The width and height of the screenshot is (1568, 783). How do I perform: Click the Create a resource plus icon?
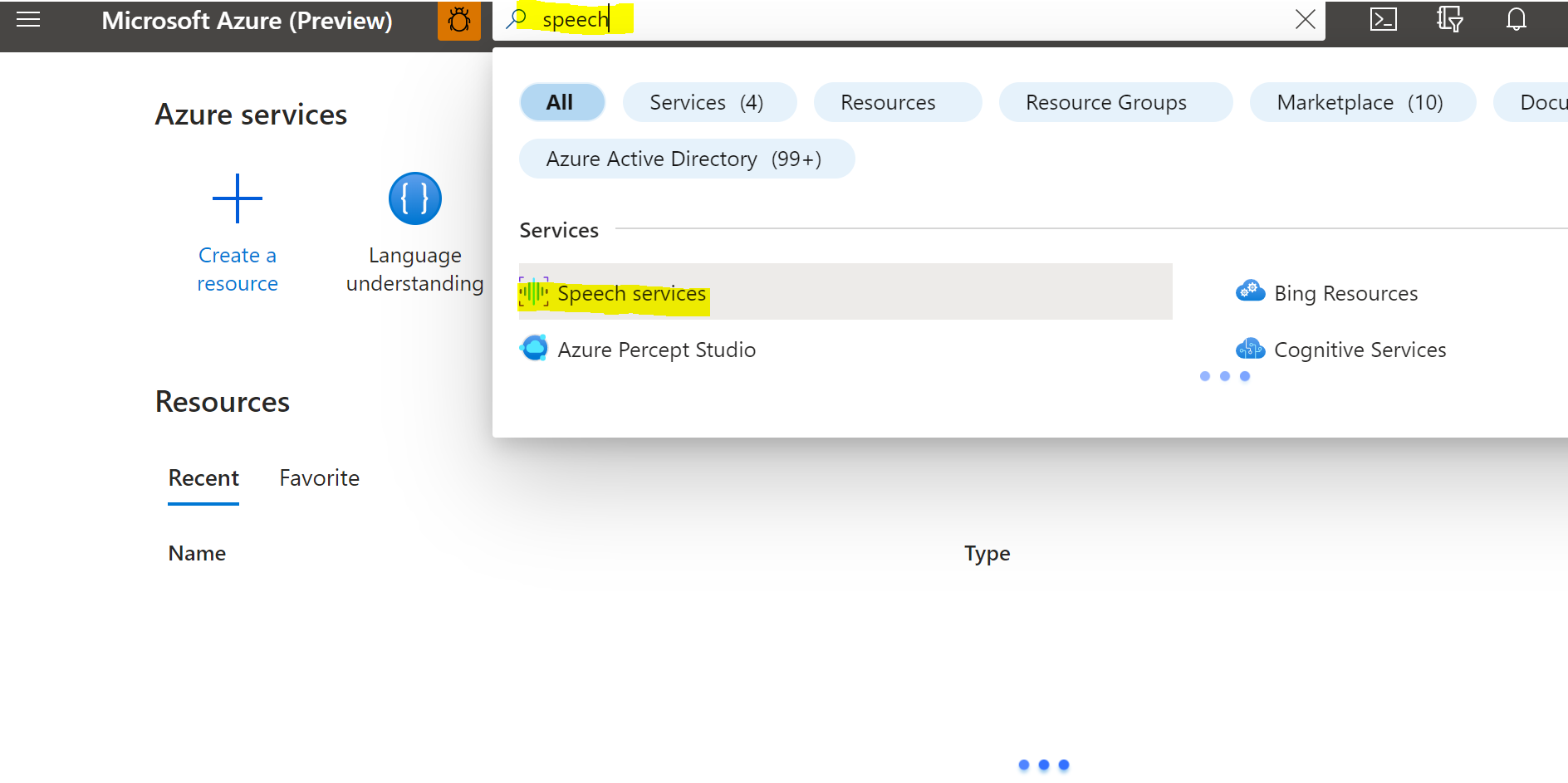coord(238,198)
